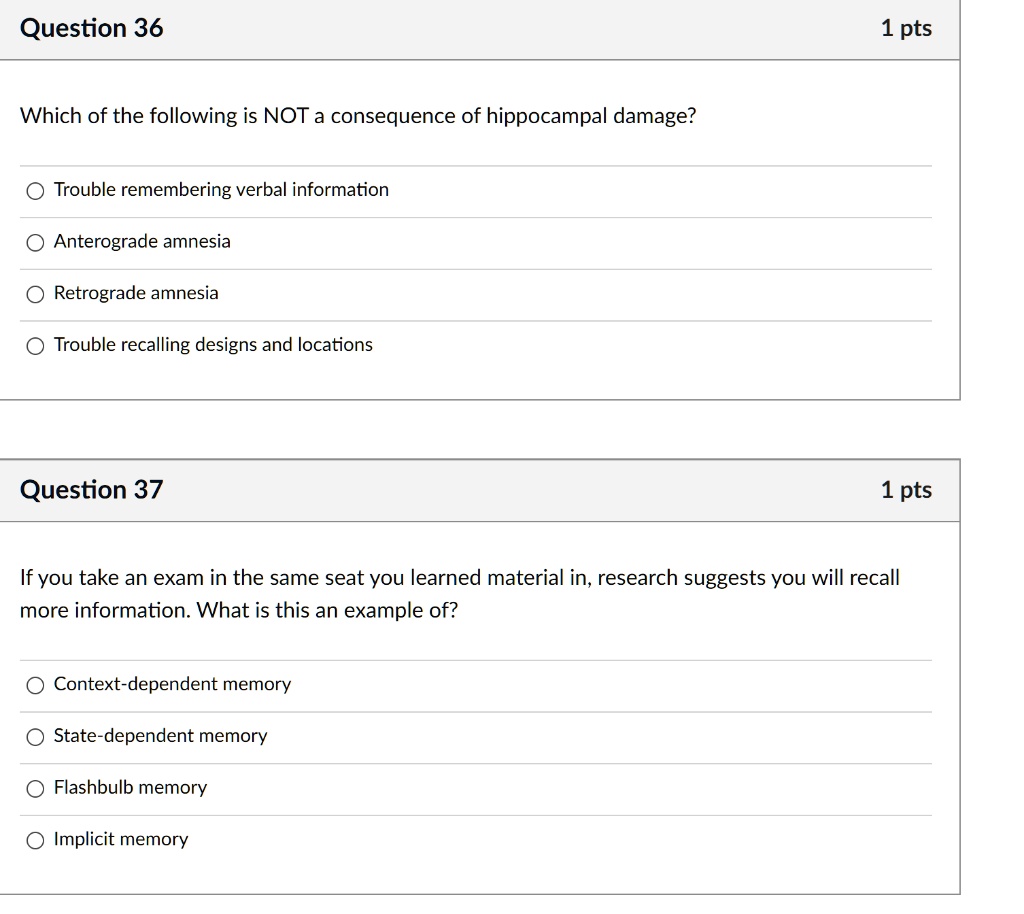This screenshot has width=1024, height=914.
Task: Select the 'Flashbulb memory' answer
Action: click(x=35, y=788)
